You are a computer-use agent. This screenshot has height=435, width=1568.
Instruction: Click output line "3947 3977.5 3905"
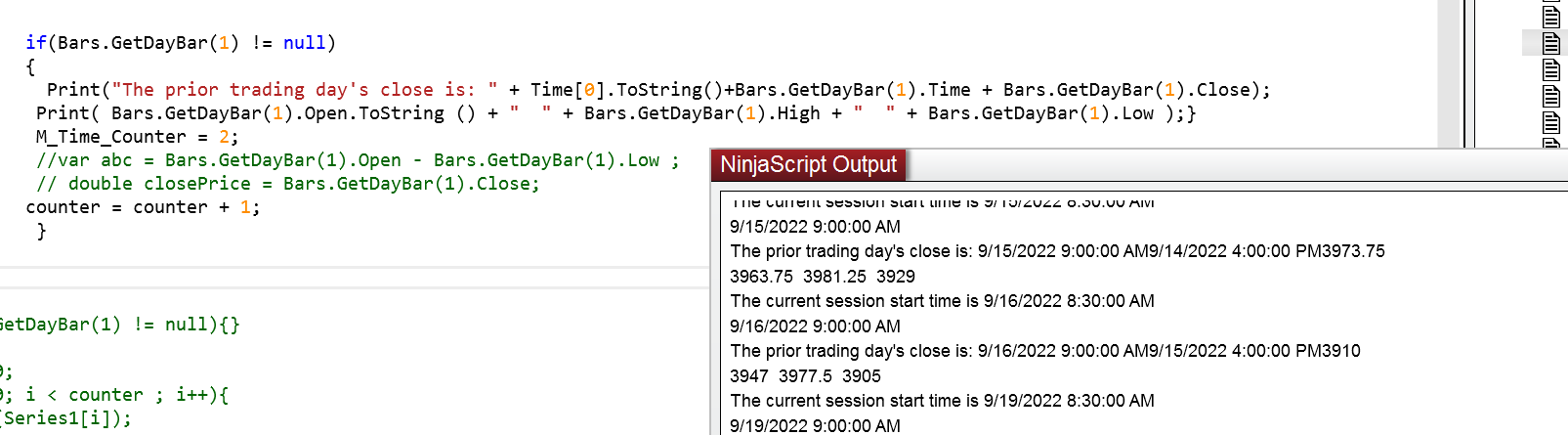point(805,376)
